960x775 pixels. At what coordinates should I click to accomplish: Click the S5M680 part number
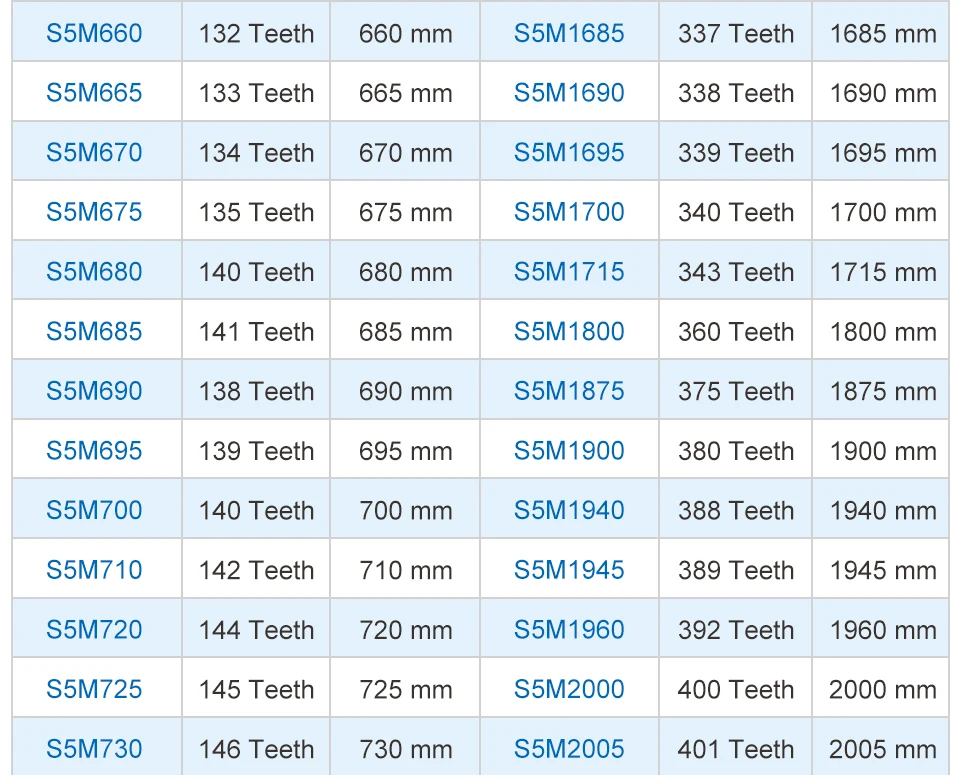click(x=94, y=271)
